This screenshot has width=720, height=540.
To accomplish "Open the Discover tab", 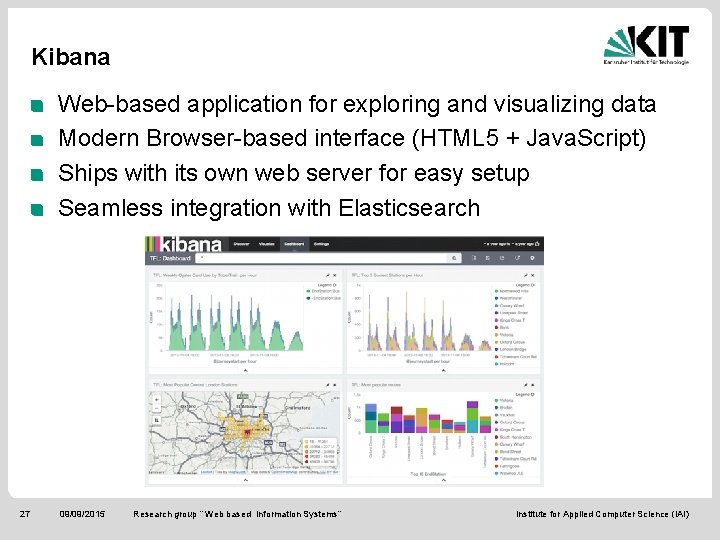I will pyautogui.click(x=241, y=244).
